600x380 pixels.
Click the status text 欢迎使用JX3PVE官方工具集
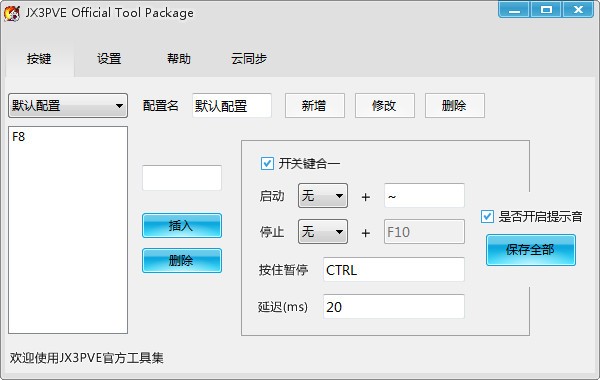point(87,358)
